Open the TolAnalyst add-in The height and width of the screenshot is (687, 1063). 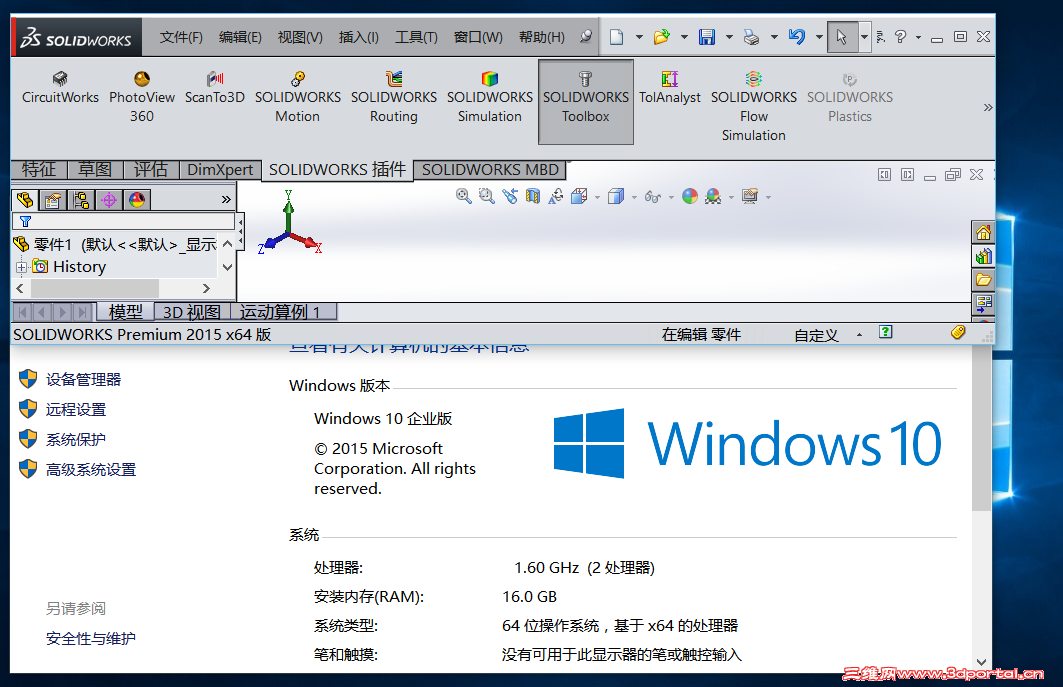pos(670,88)
